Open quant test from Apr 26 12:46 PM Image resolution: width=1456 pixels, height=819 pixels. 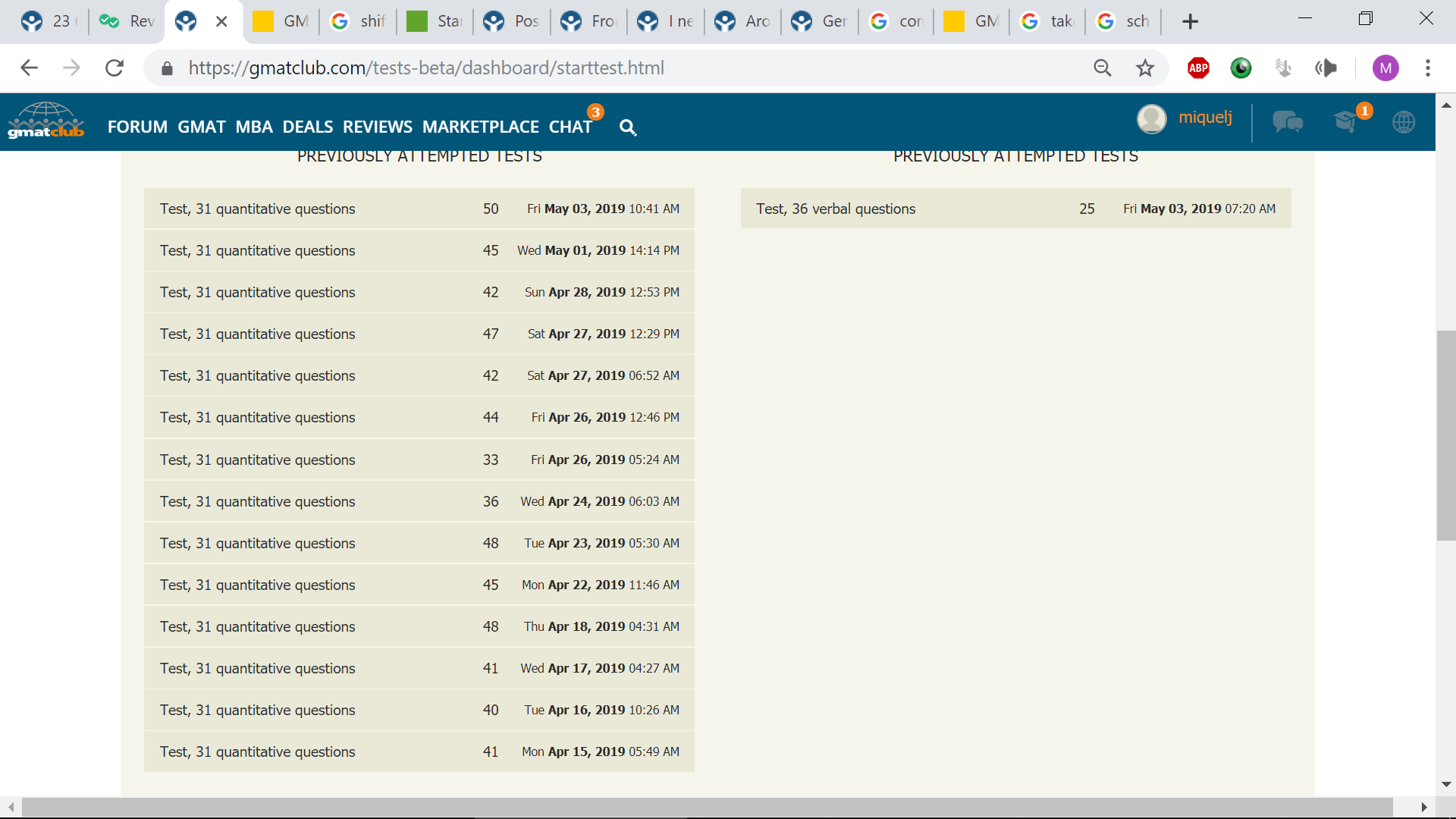point(419,417)
